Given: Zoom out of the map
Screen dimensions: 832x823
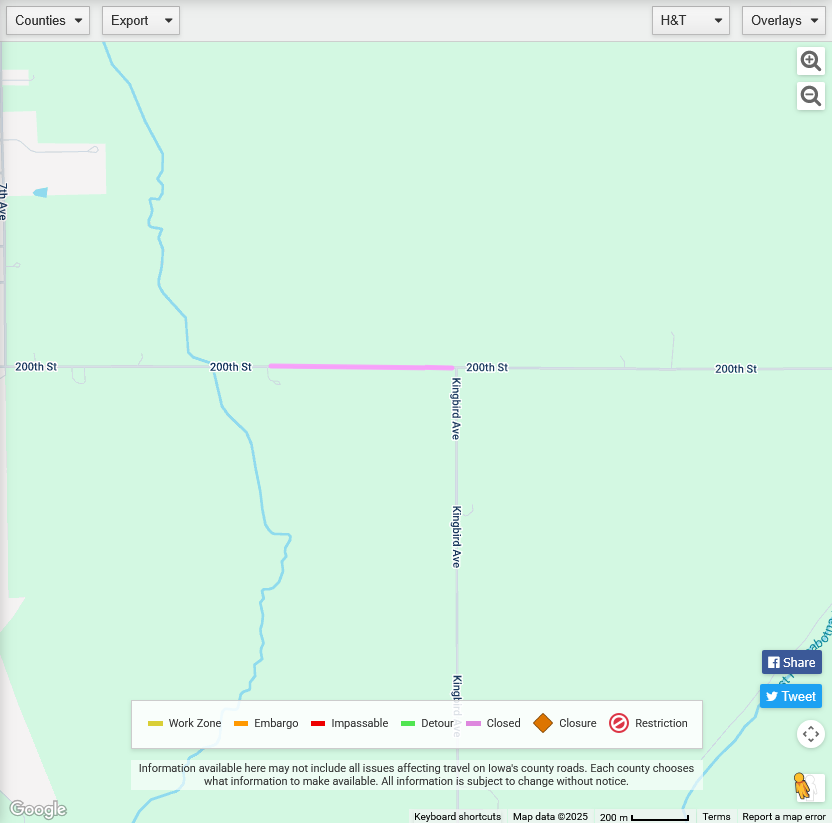Looking at the screenshot, I should click(x=811, y=96).
